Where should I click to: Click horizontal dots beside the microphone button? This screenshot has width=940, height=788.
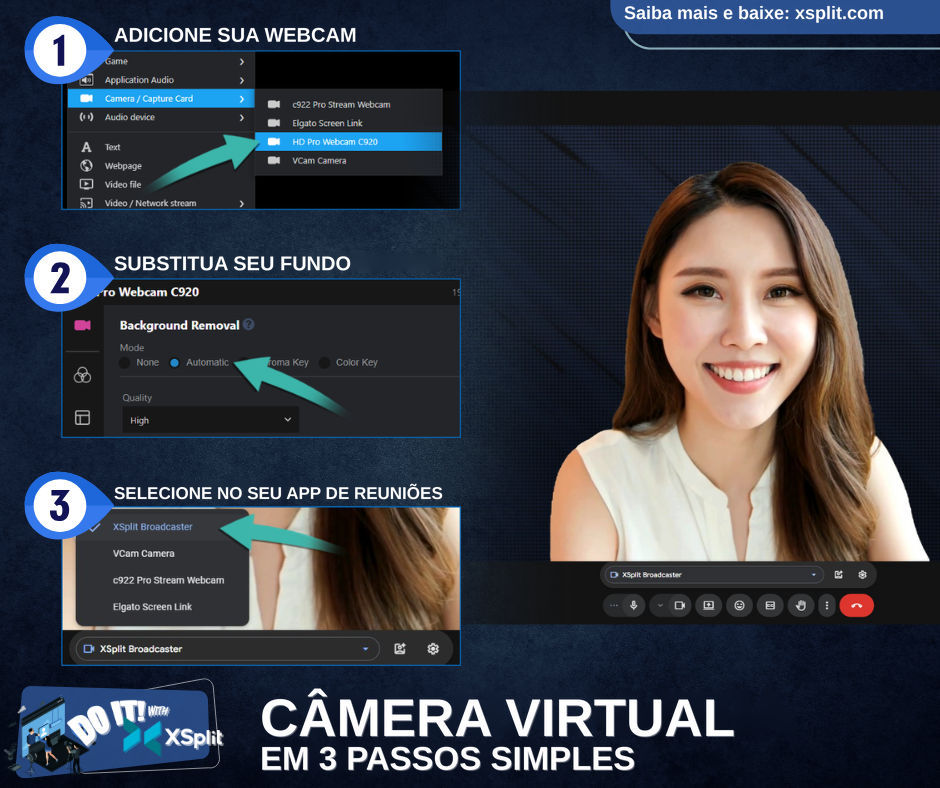tap(613, 606)
